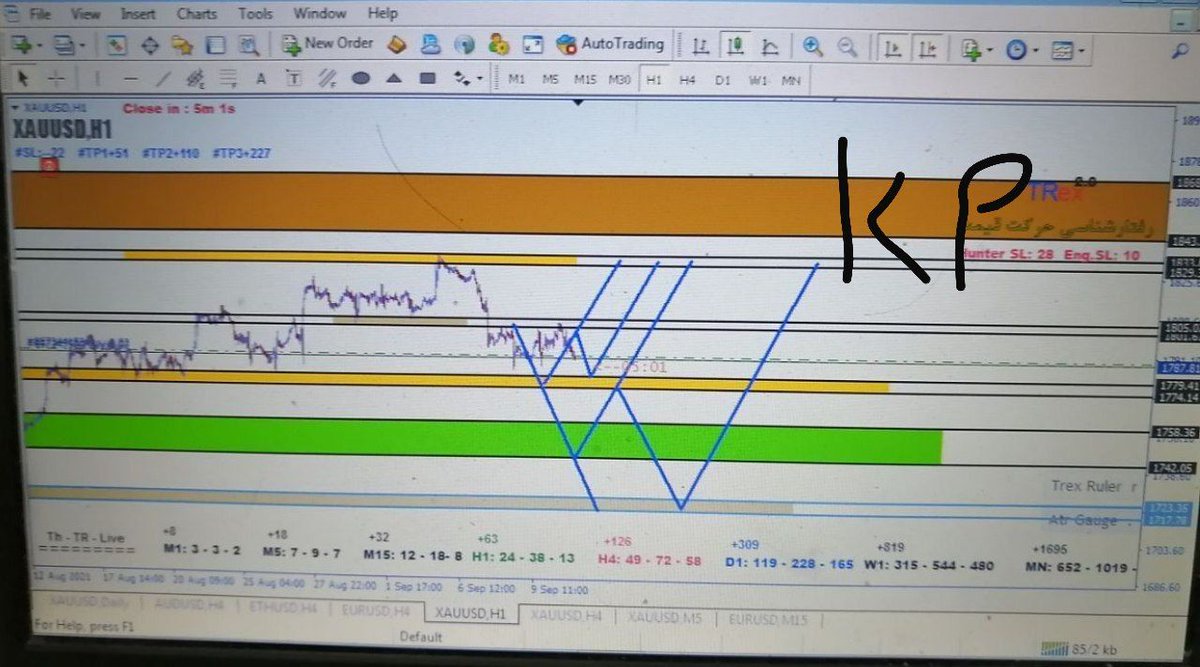This screenshot has height=667, width=1200.
Task: Open the Tools menu
Action: point(255,14)
